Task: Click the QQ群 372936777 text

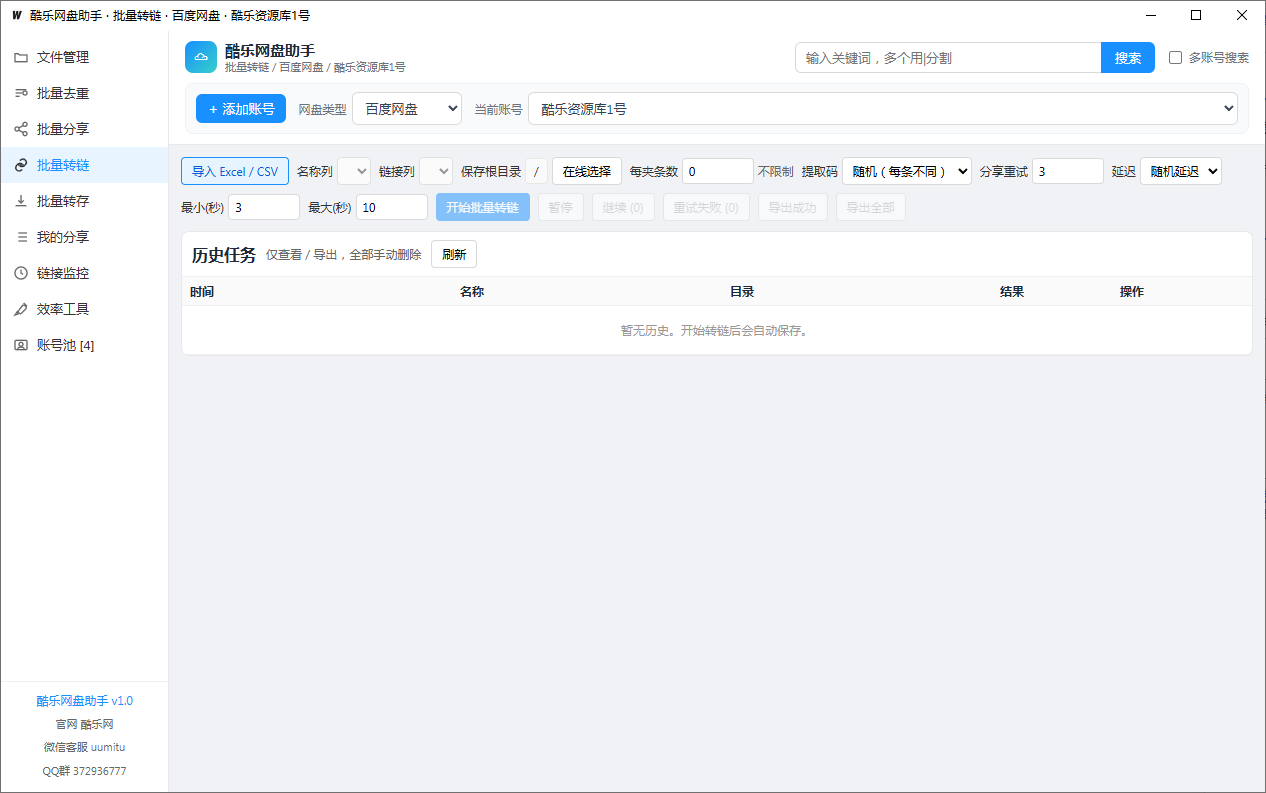Action: coord(85,771)
